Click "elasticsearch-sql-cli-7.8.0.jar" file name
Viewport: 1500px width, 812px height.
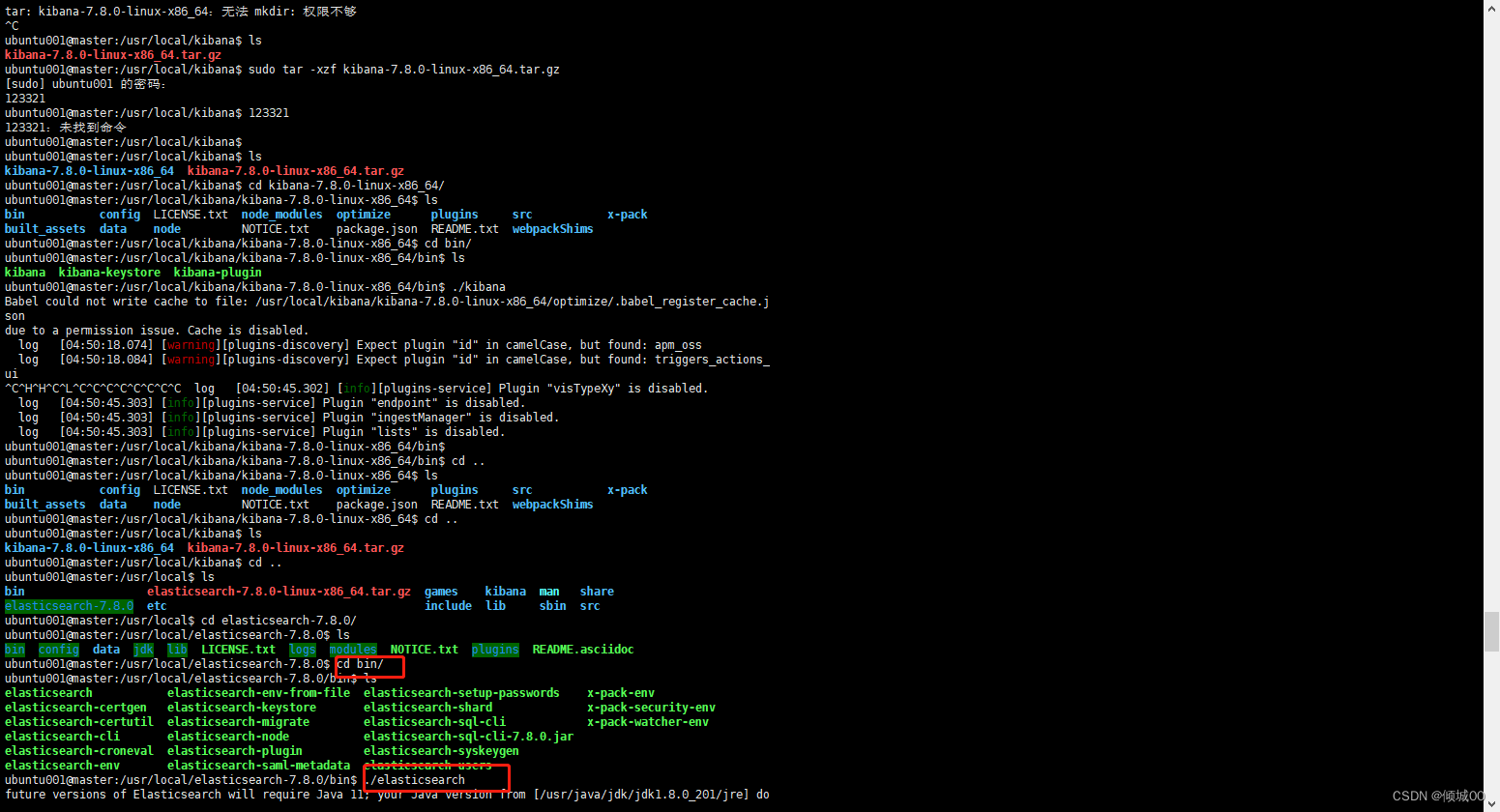coord(468,737)
